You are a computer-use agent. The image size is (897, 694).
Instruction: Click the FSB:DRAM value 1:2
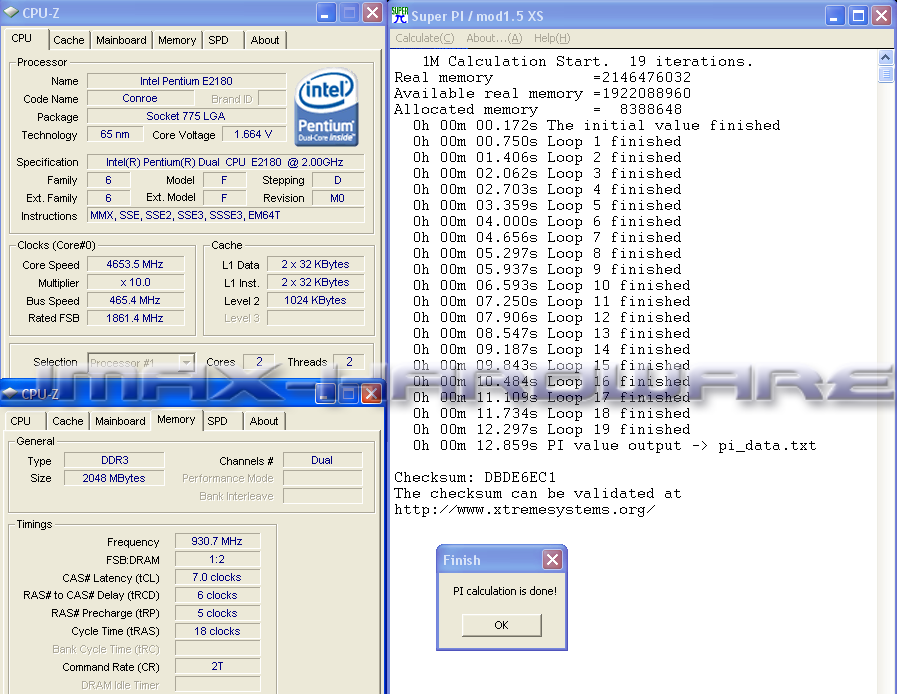coord(217,560)
